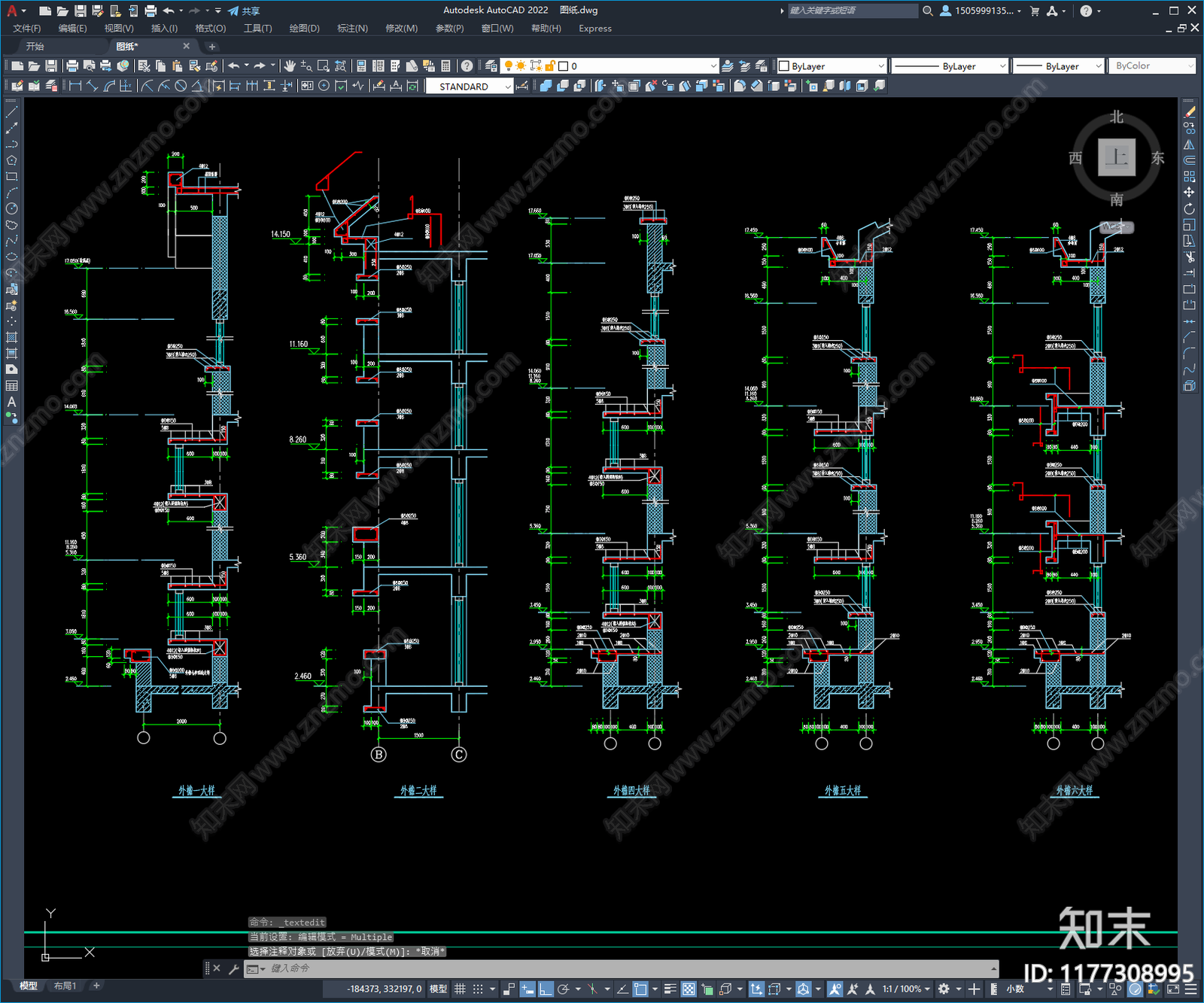Select the Erase tool in the right toolbar
This screenshot has width=1204, height=1003.
pyautogui.click(x=1189, y=111)
